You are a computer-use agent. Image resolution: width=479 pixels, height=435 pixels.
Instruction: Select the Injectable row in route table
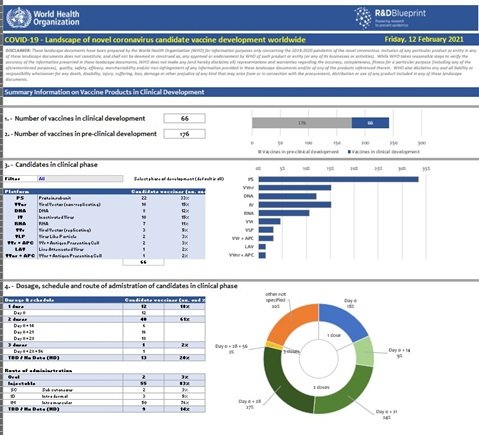104,383
